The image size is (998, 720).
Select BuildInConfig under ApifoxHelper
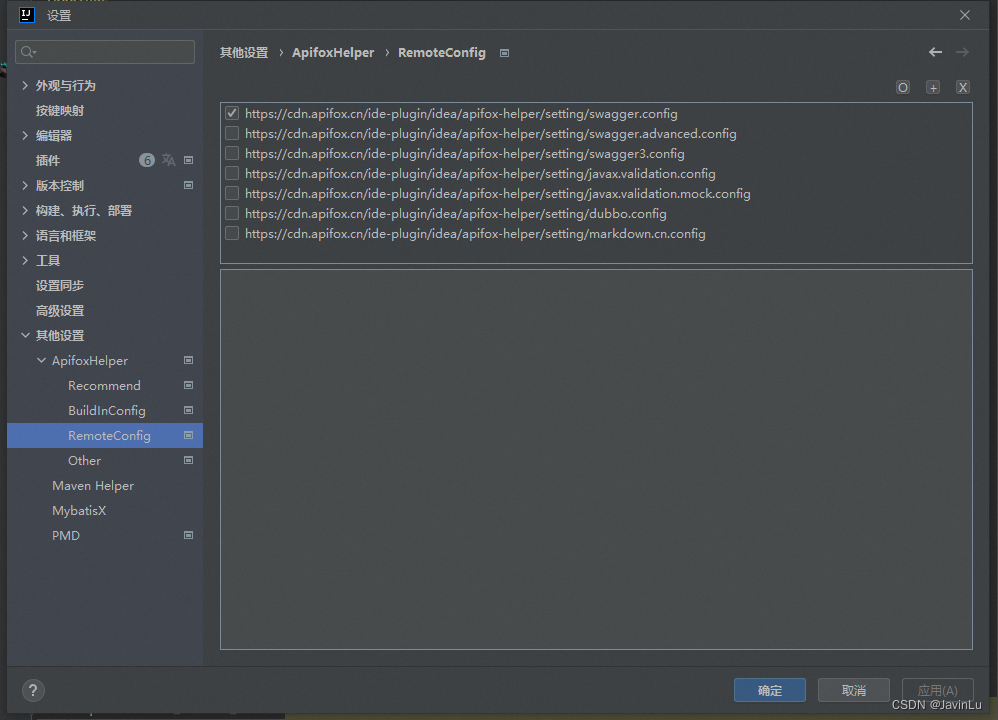[x=107, y=411]
